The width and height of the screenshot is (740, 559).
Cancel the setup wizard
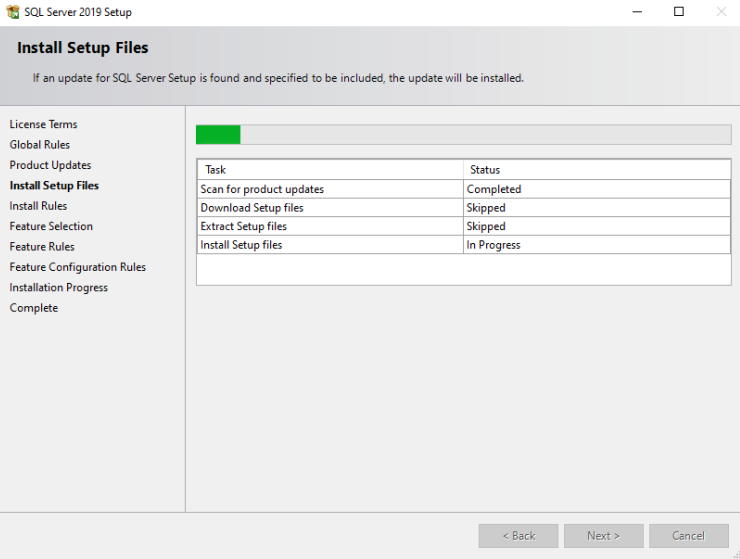689,536
